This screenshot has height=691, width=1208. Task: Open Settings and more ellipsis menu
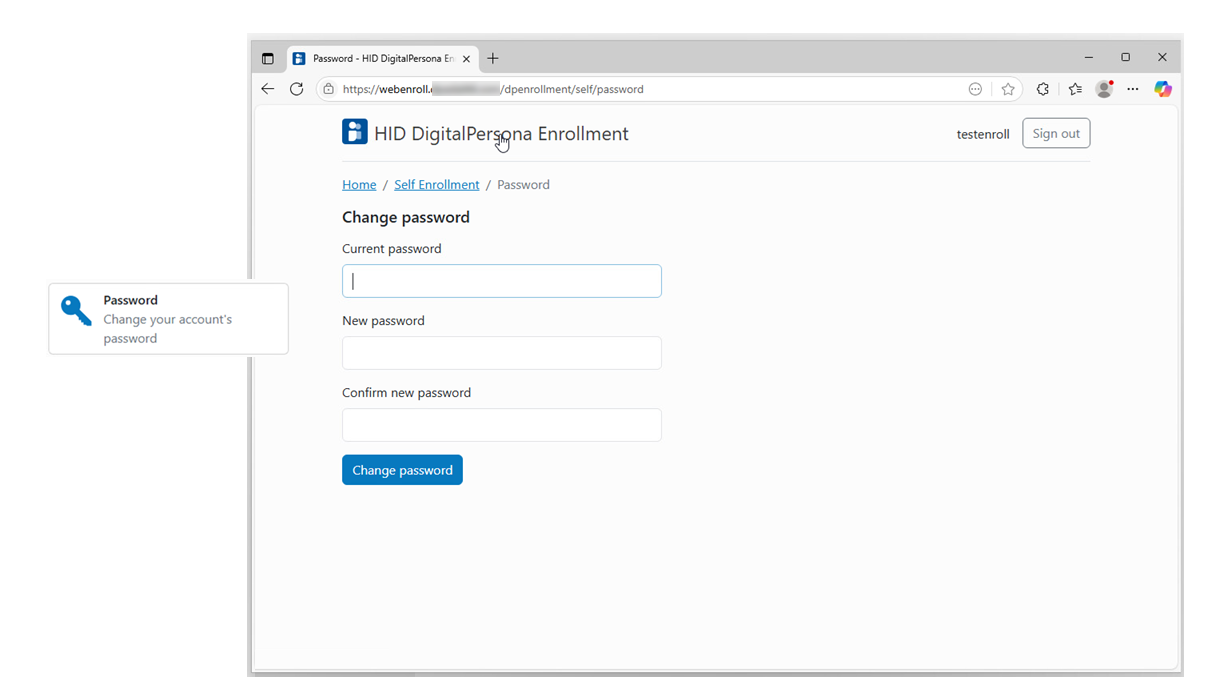[x=1133, y=89]
